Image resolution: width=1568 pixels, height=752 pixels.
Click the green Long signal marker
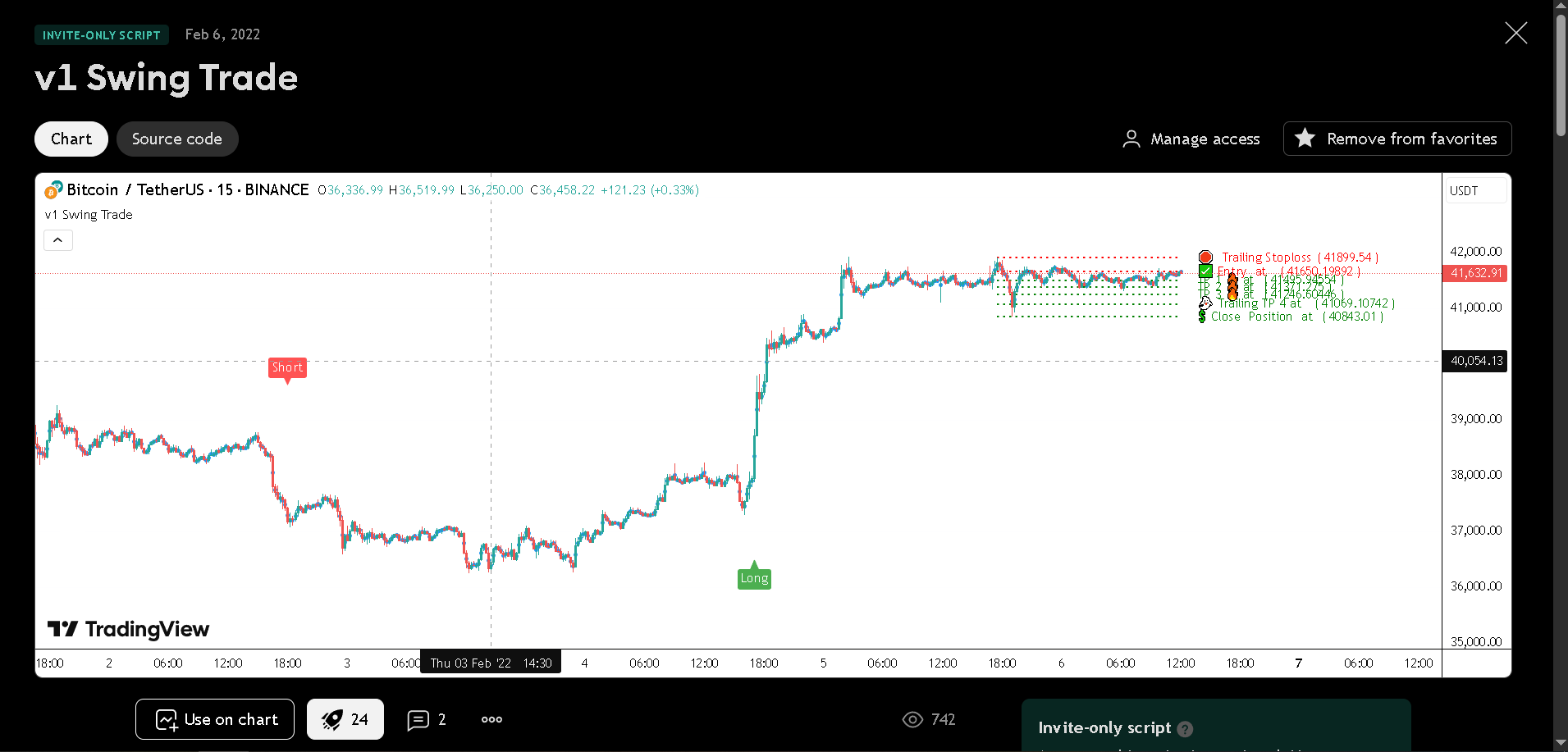754,577
